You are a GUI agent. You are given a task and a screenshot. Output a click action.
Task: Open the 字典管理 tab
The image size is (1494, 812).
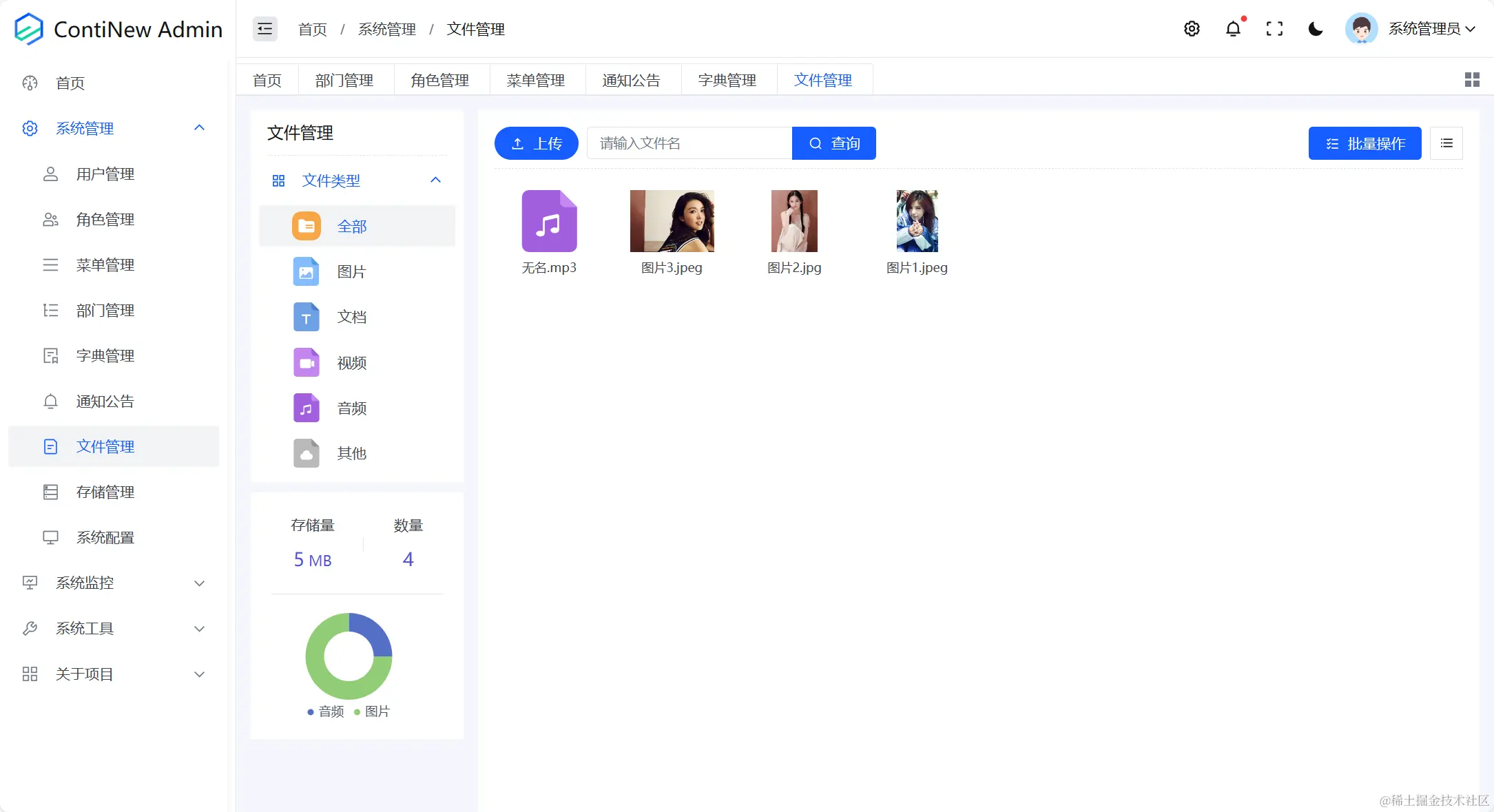pyautogui.click(x=727, y=79)
